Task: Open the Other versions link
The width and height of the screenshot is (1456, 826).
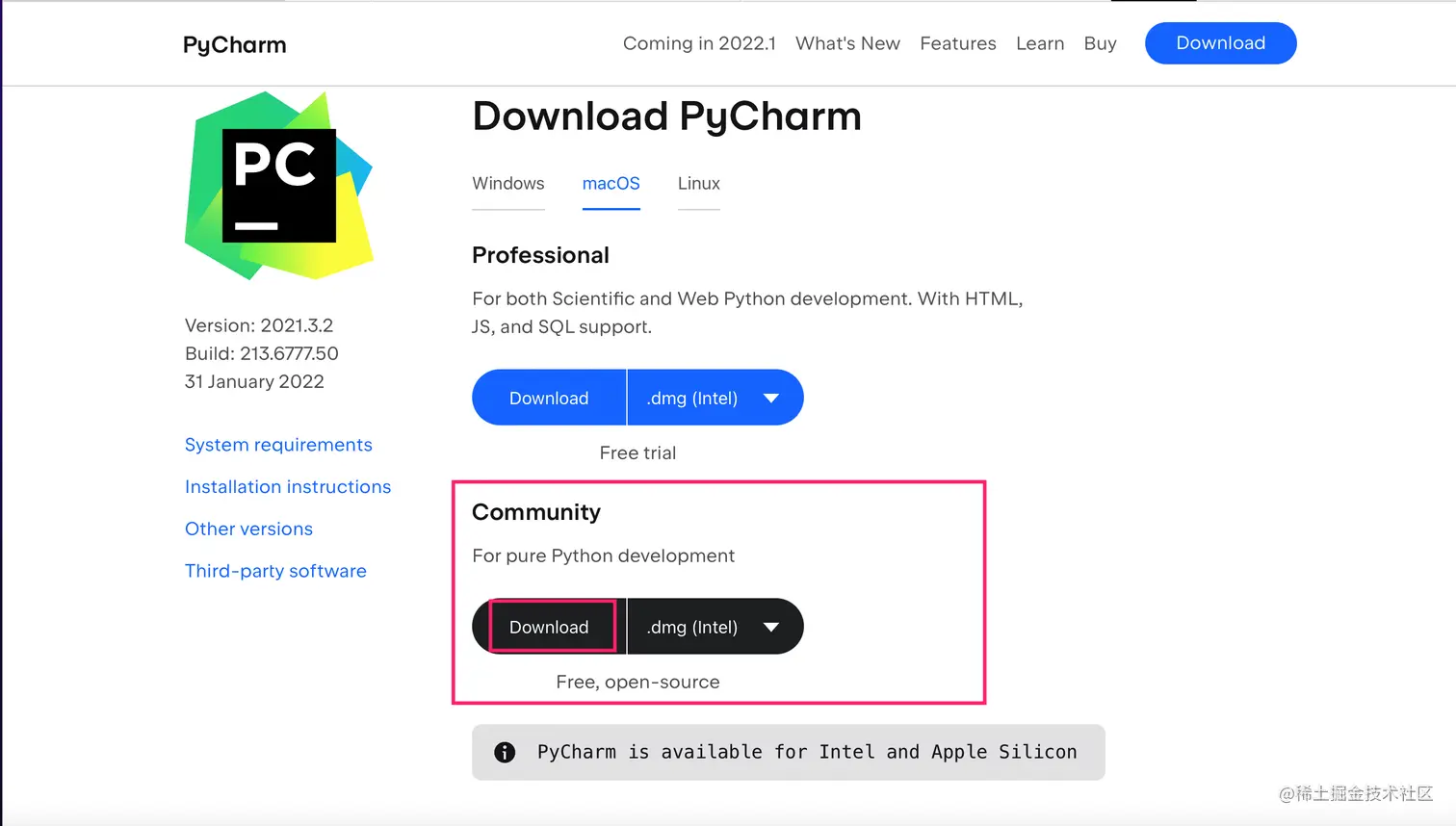Action: [248, 529]
